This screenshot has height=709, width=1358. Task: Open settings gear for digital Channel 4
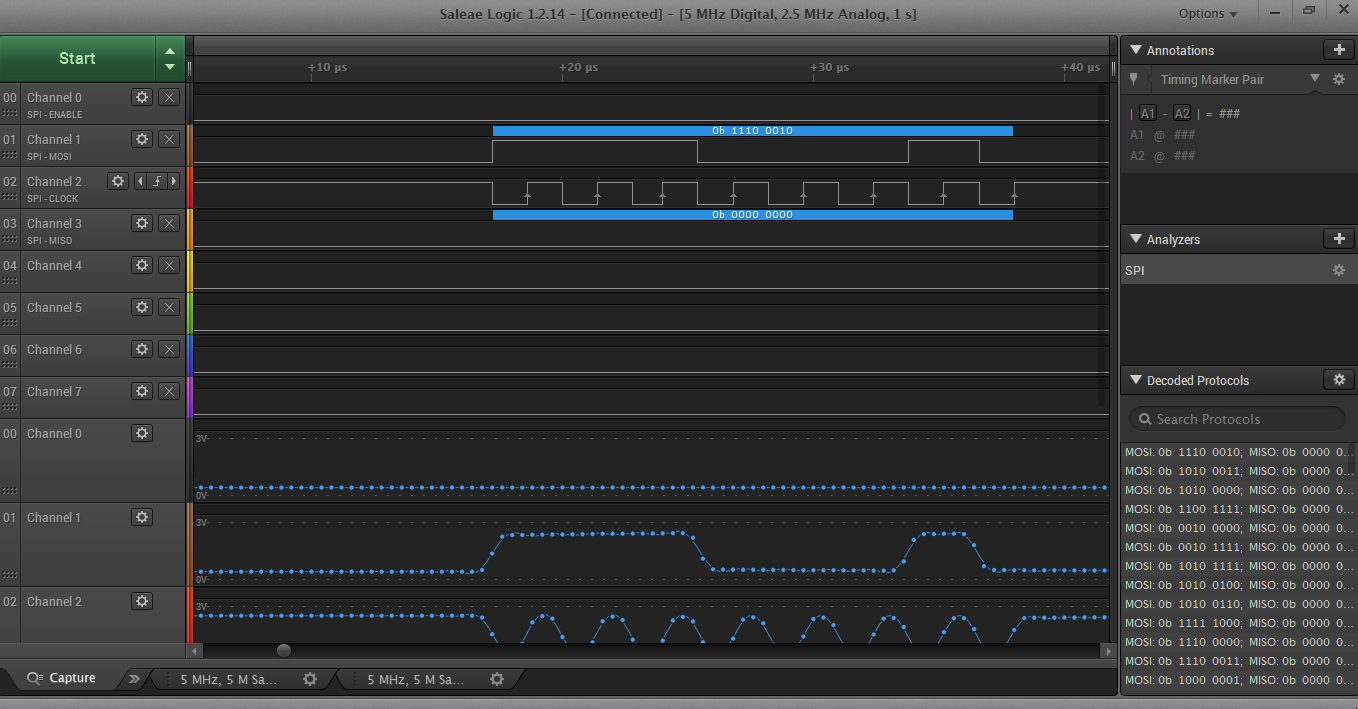pos(142,265)
